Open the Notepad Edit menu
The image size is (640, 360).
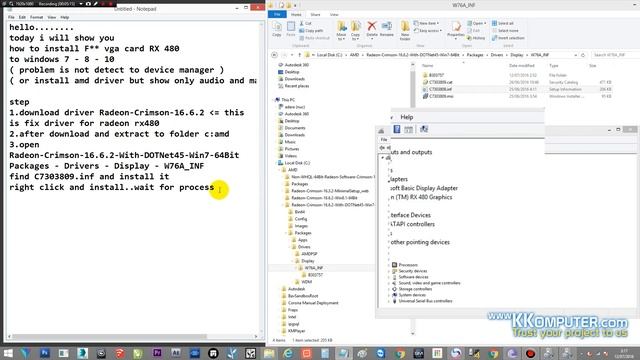[22, 17]
